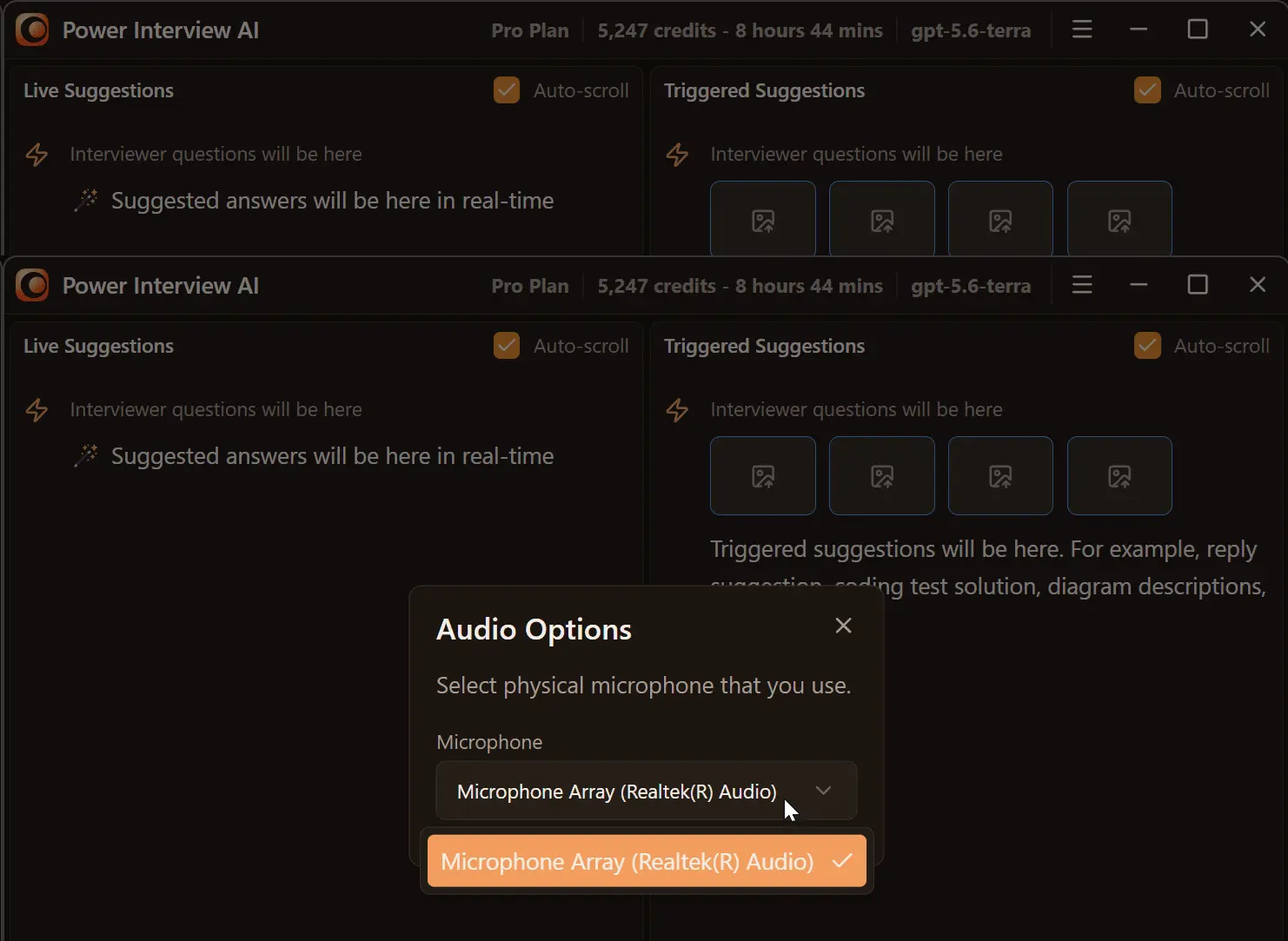Click Pro Plan label in front window
The height and width of the screenshot is (941, 1288).
(x=530, y=286)
